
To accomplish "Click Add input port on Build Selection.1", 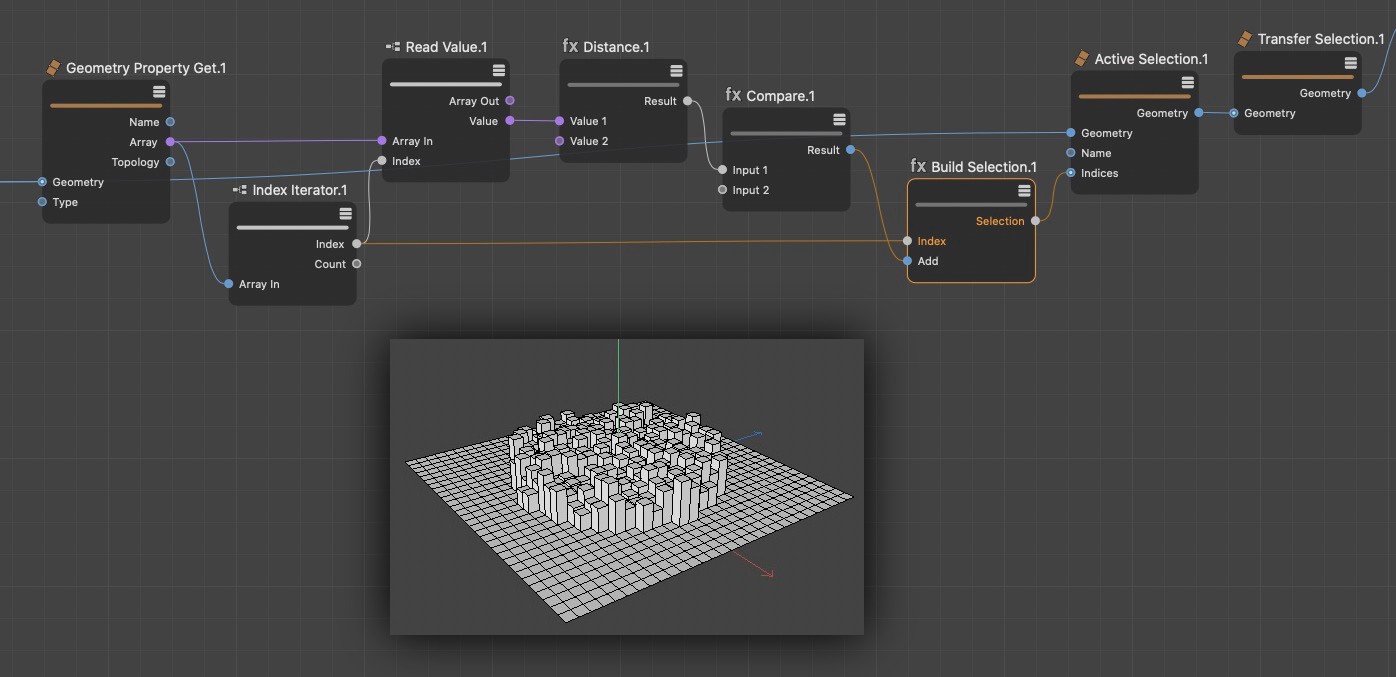I will 907,261.
